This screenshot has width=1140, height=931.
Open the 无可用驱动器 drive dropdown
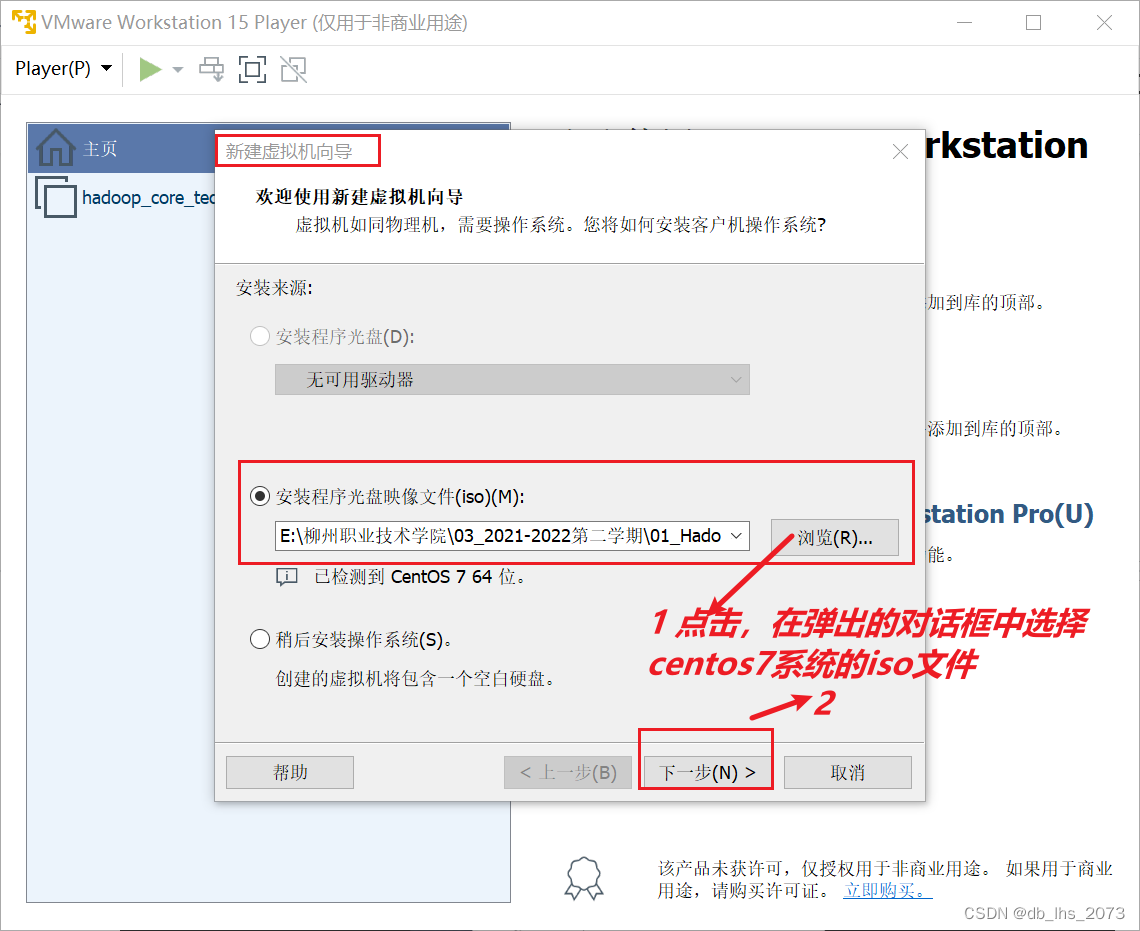coord(512,379)
